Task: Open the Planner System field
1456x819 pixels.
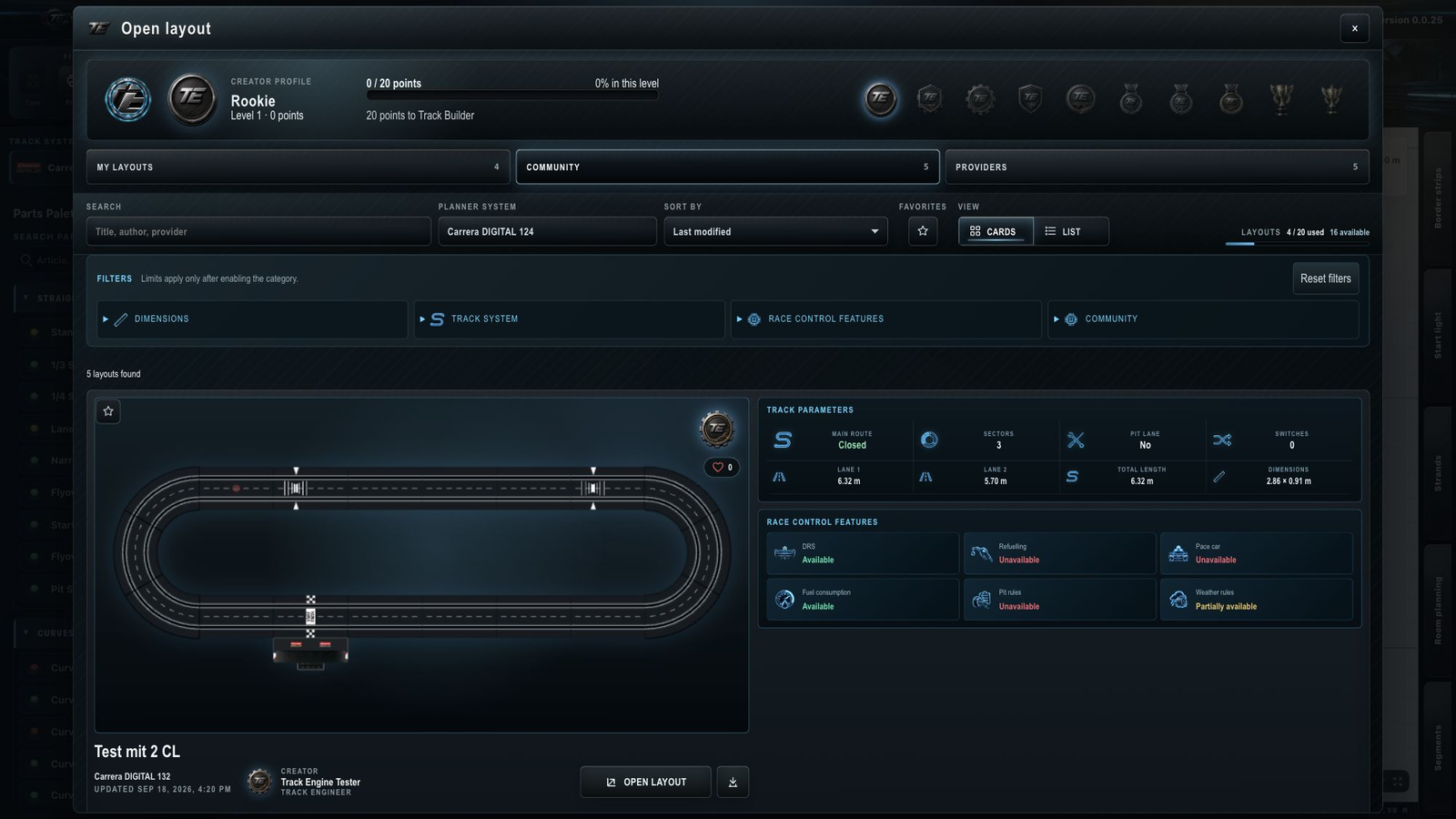Action: click(547, 231)
